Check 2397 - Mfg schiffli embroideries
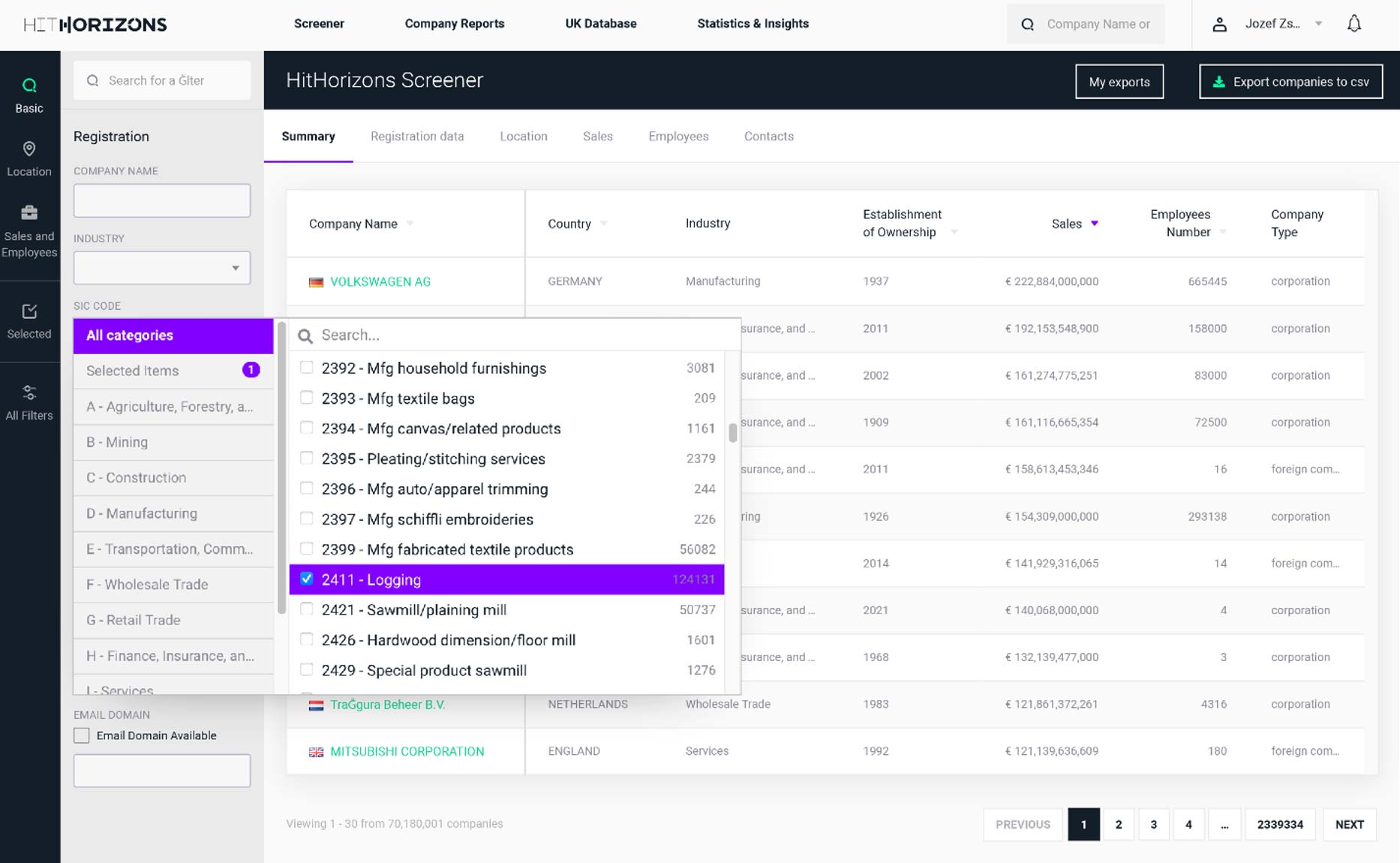Screen dimensions: 1400x863 (307, 519)
